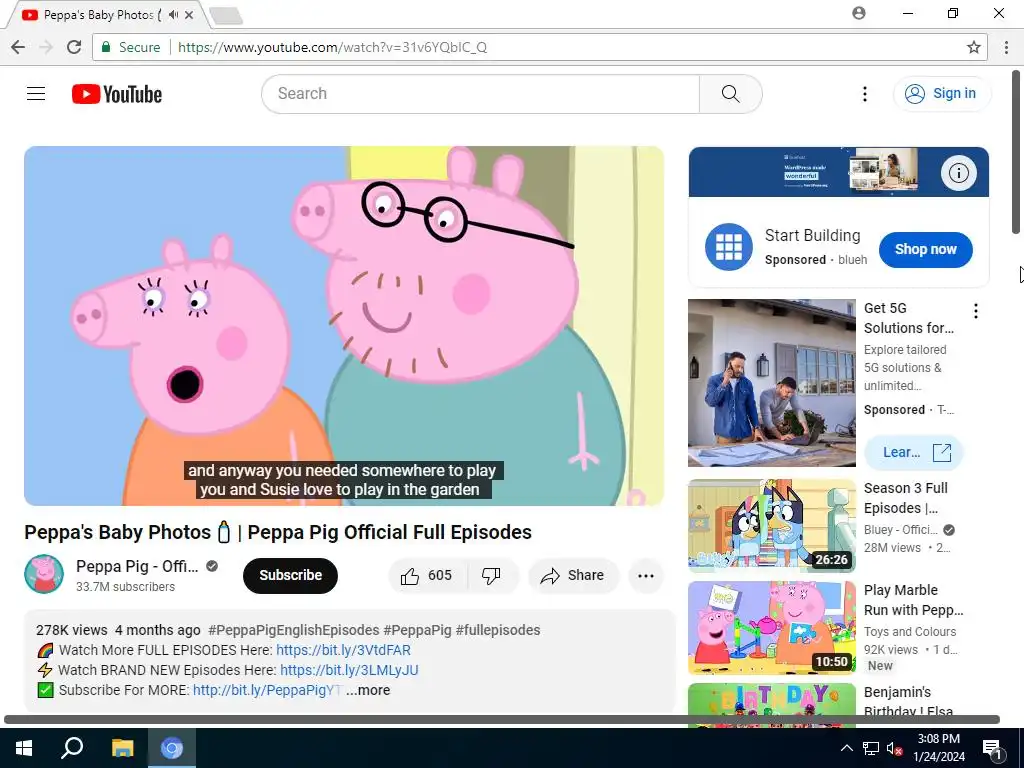The width and height of the screenshot is (1024, 768).
Task: Open network status tray icon
Action: pos(871,748)
